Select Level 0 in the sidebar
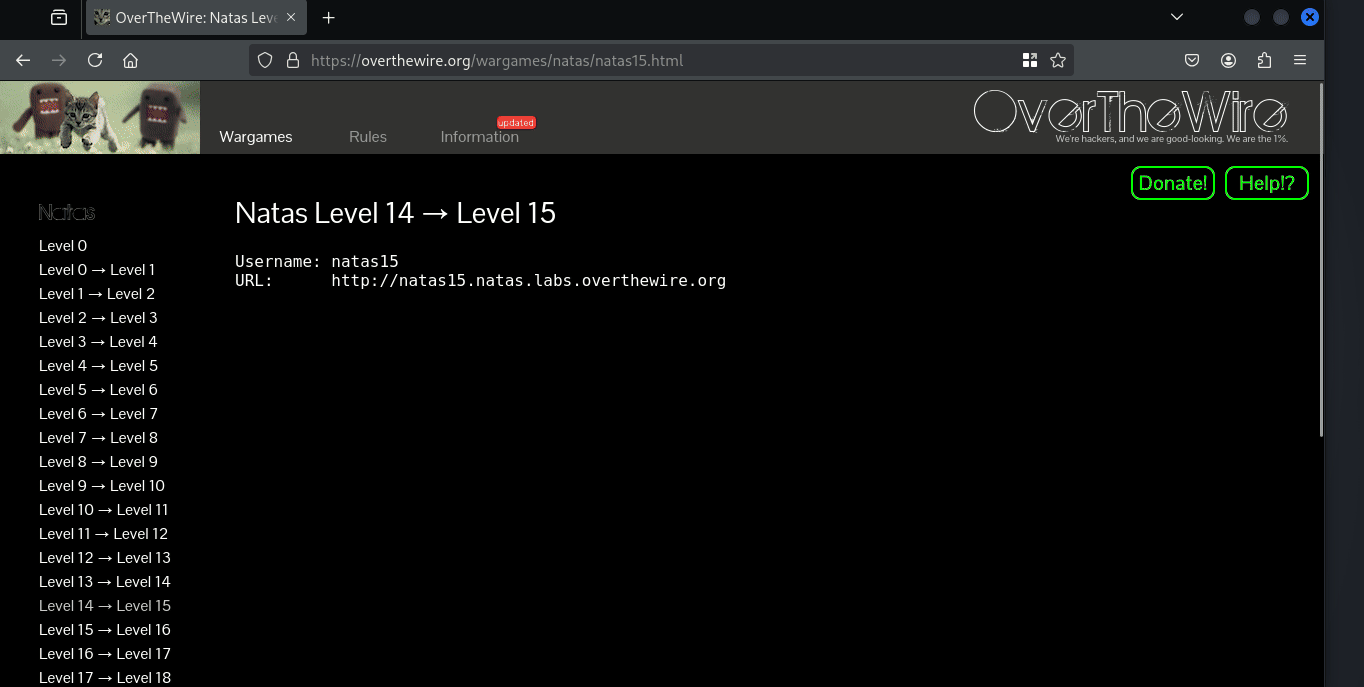The height and width of the screenshot is (687, 1364). coord(63,246)
